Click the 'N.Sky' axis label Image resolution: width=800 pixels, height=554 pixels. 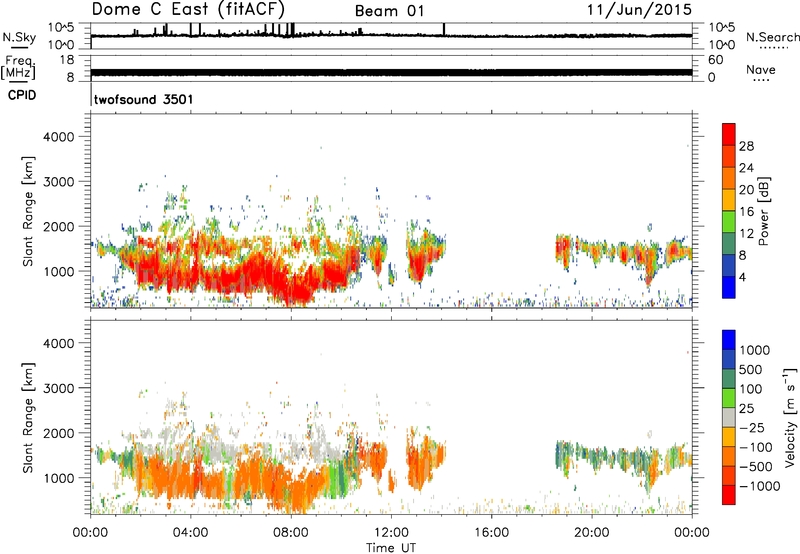coord(19,37)
